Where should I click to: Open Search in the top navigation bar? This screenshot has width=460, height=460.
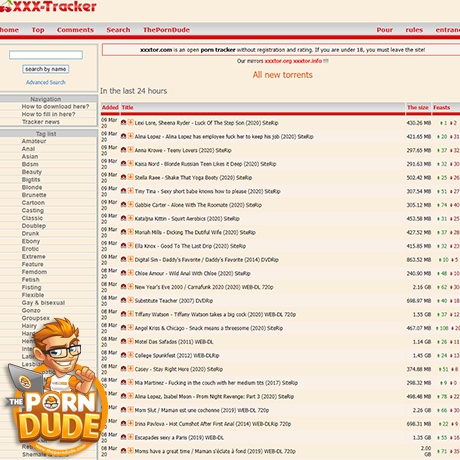click(118, 30)
